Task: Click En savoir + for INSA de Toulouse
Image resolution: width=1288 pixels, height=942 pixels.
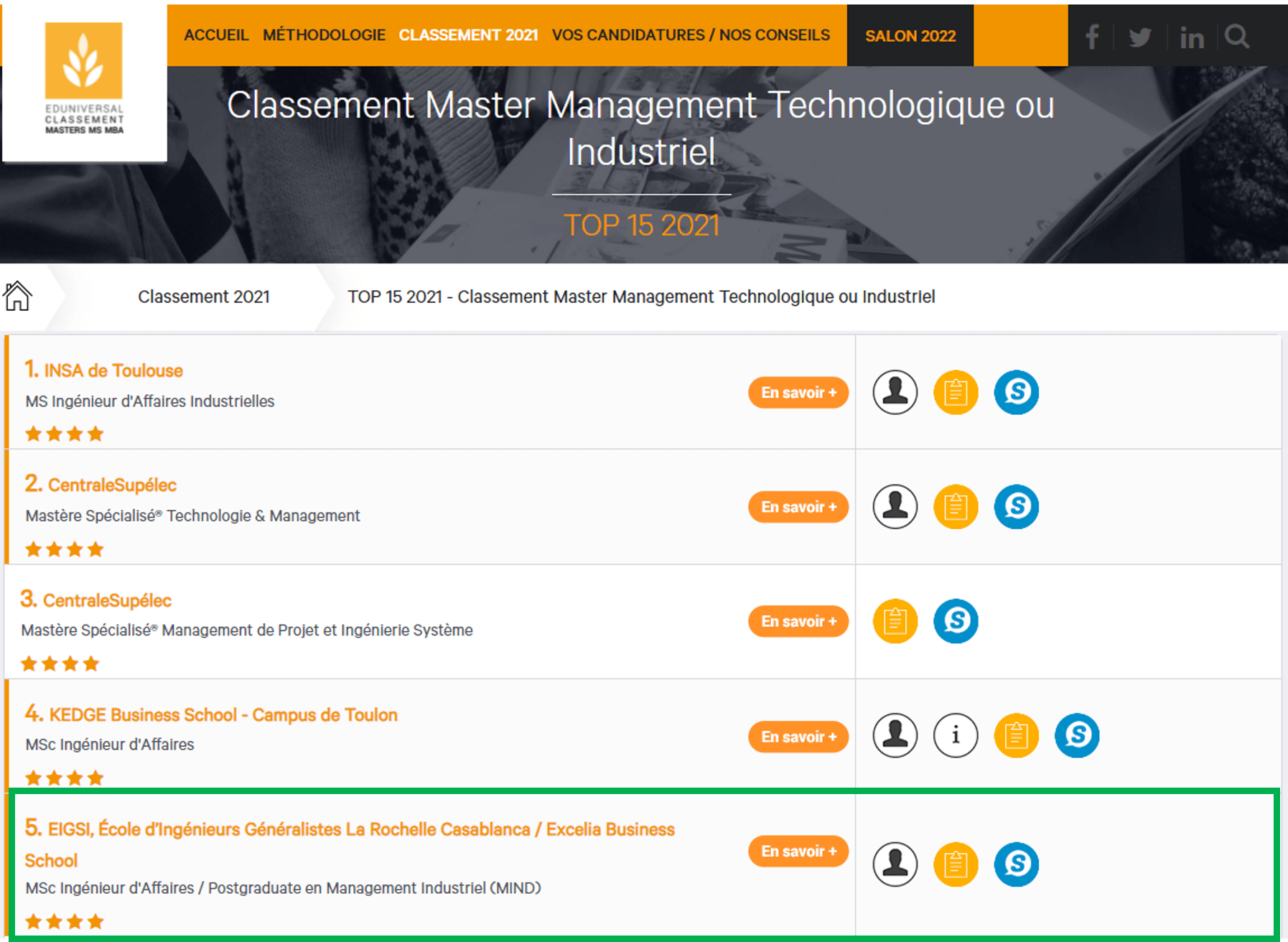Action: click(x=798, y=393)
